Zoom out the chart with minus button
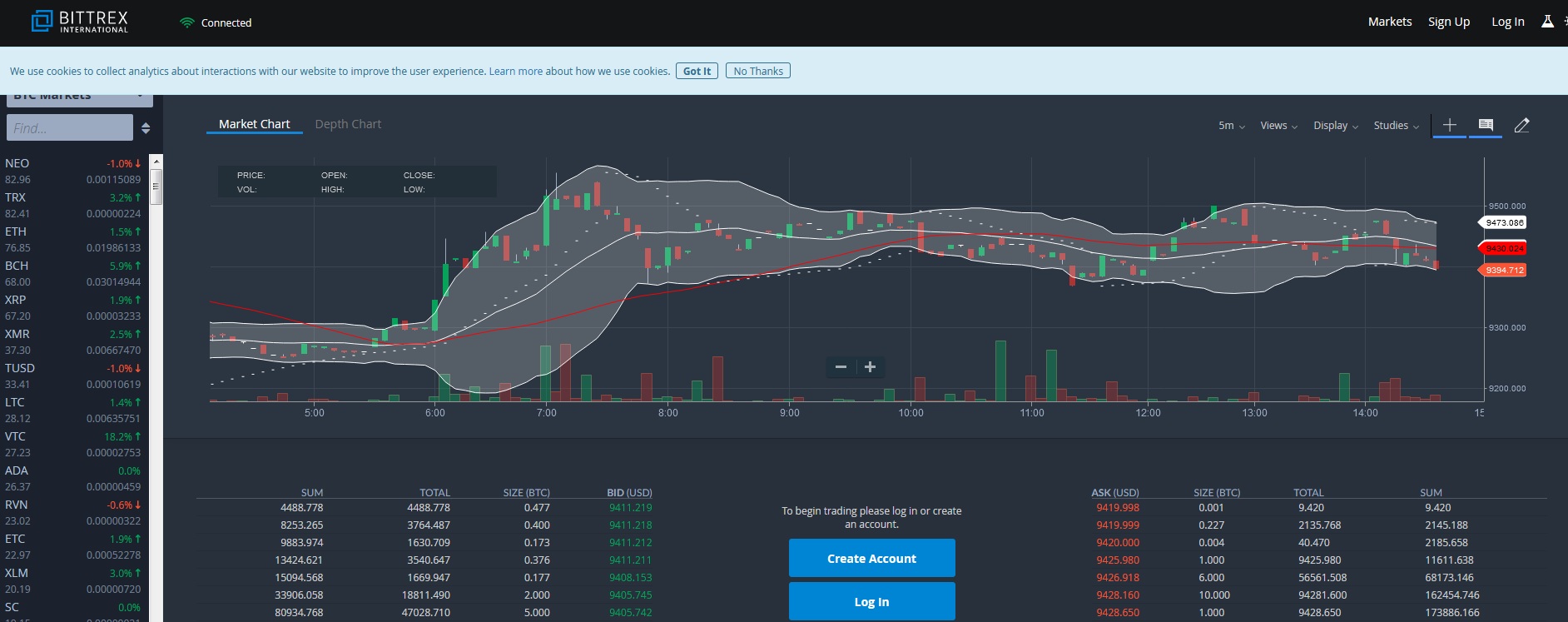The height and width of the screenshot is (622, 1568). (841, 366)
